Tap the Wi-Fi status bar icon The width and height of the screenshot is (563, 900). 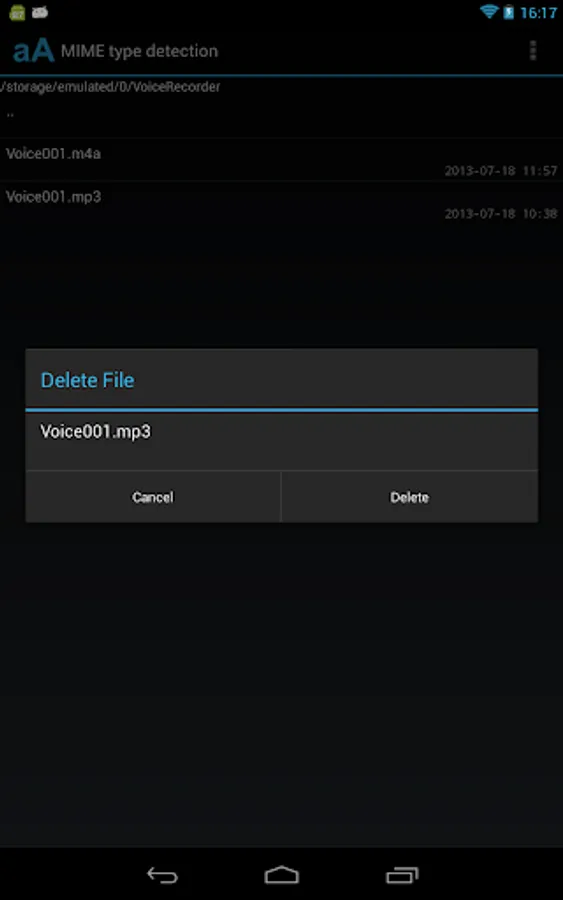pos(489,11)
